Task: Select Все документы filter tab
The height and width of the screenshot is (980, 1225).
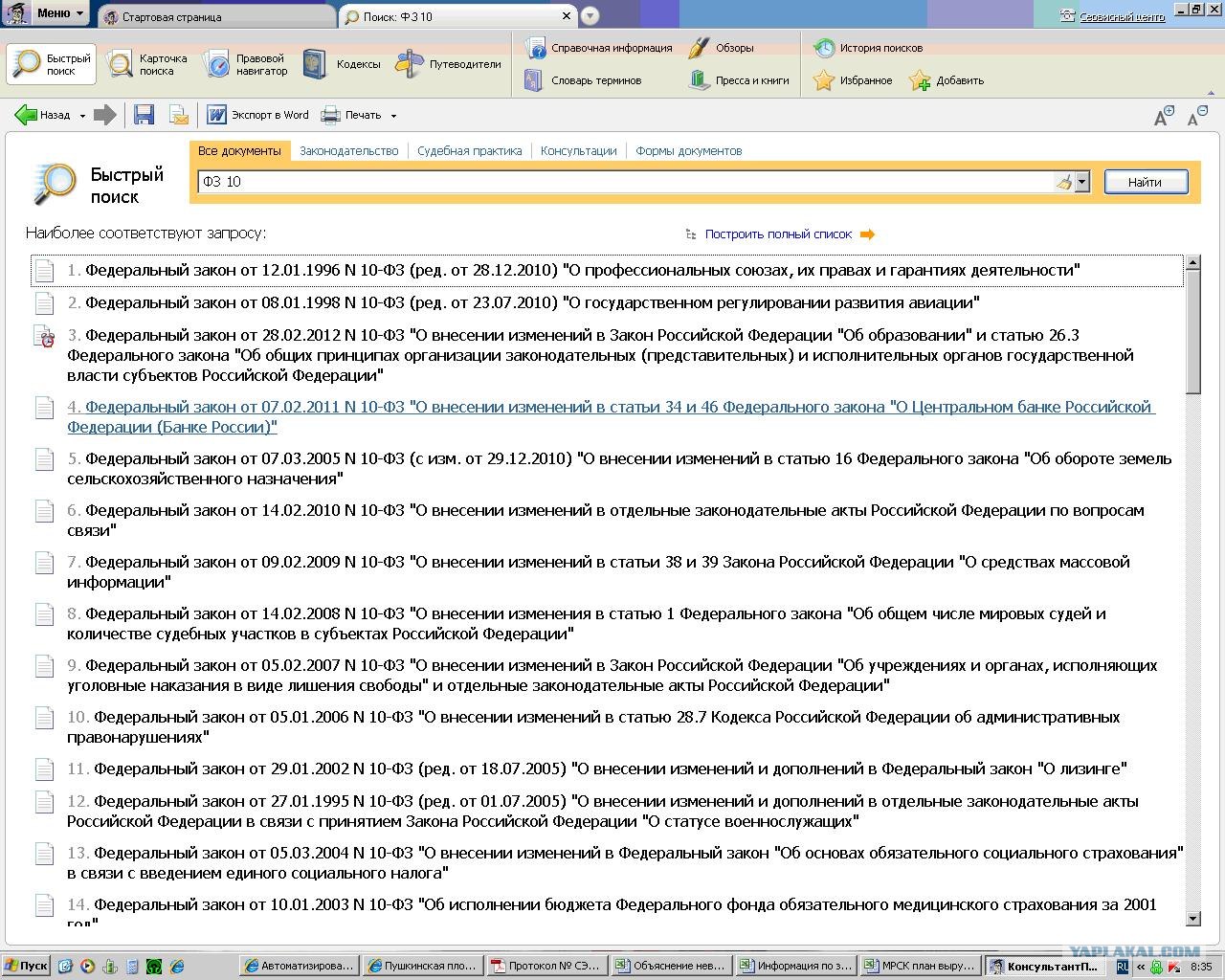Action: (x=239, y=150)
